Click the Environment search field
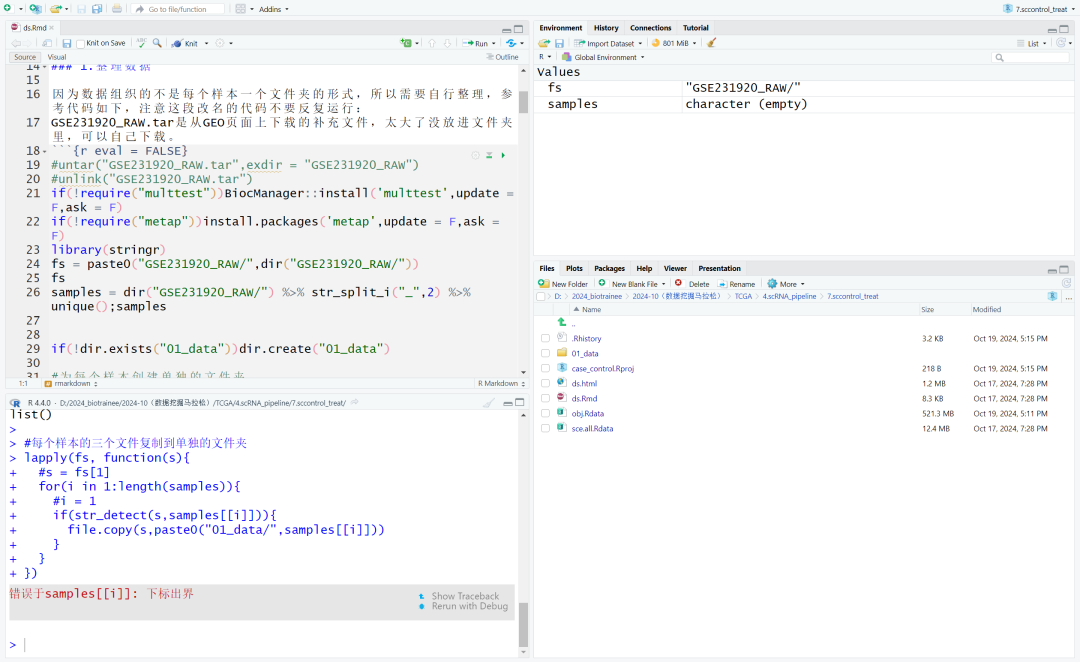 (x=1031, y=57)
